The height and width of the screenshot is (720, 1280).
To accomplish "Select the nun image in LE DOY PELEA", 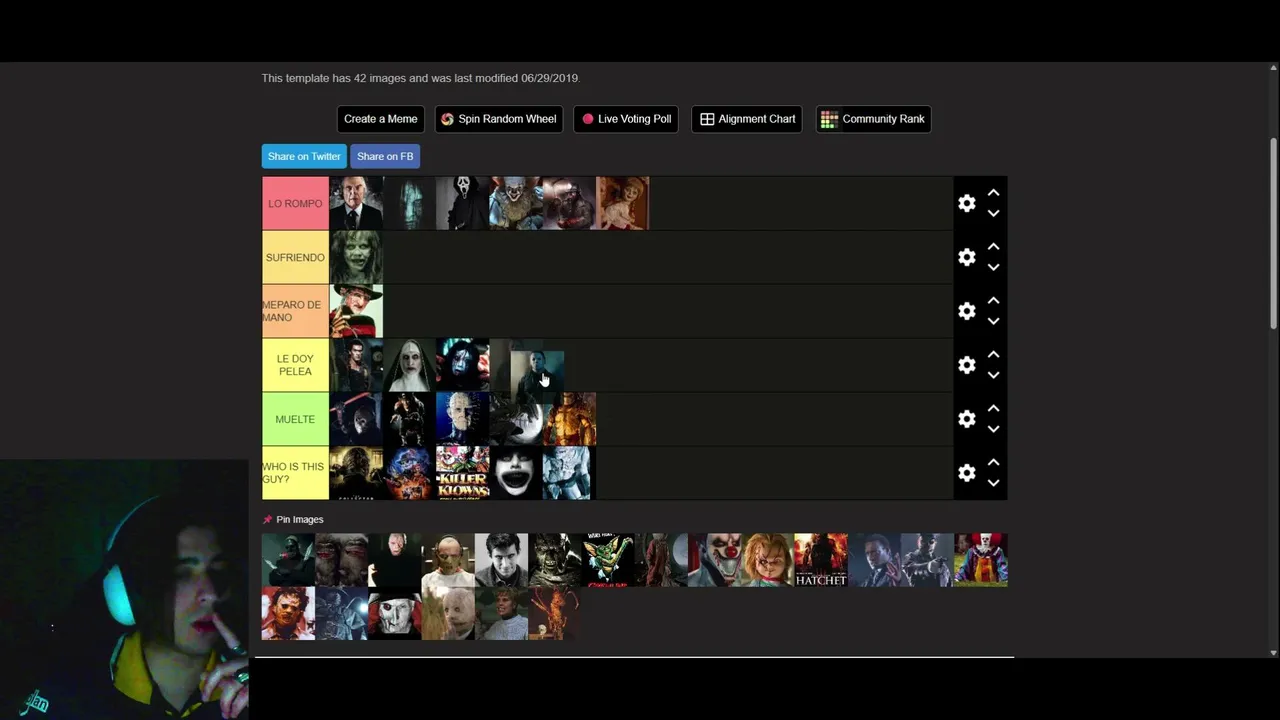I will [x=409, y=365].
